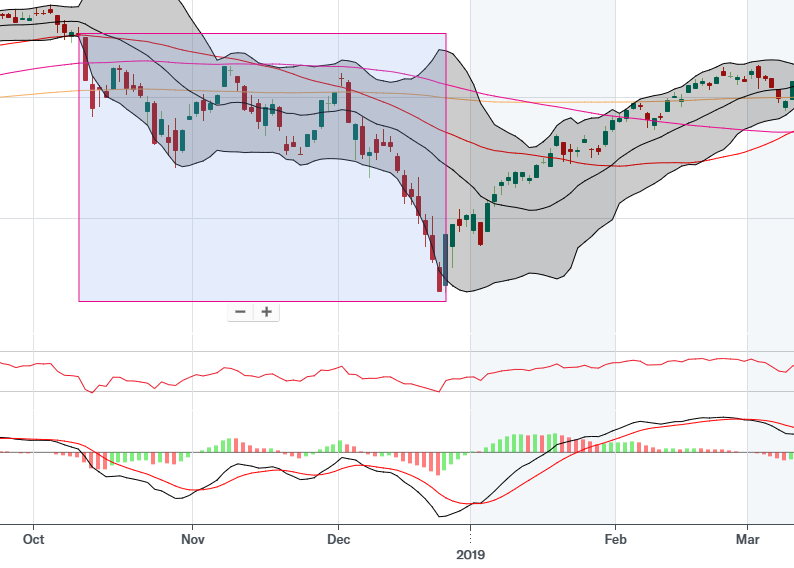Click the Feb axis label
The image size is (794, 568).
(x=615, y=540)
